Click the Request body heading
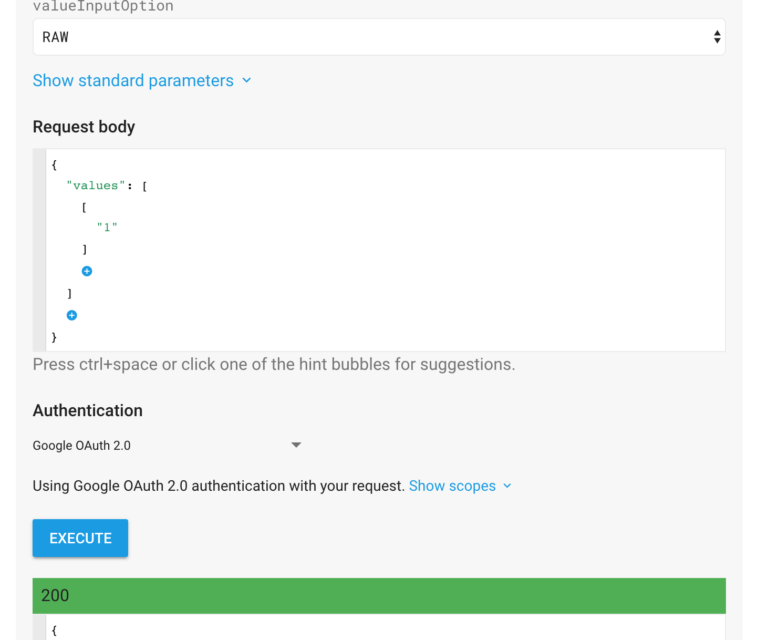Viewport: 768px width, 640px height. pos(84,127)
